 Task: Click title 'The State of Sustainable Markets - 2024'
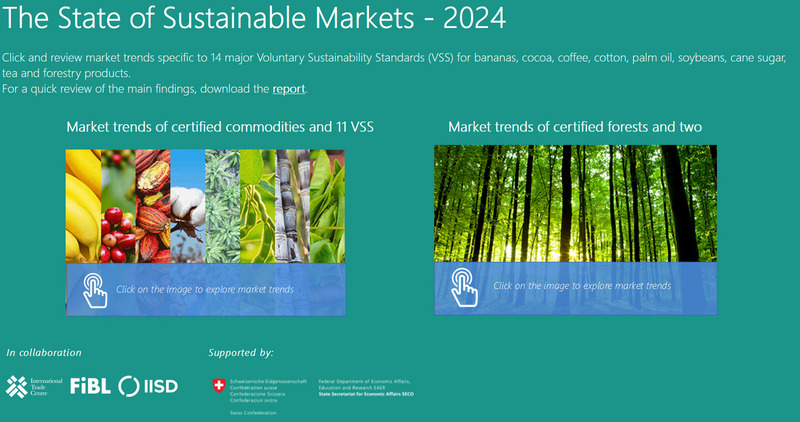(x=254, y=17)
